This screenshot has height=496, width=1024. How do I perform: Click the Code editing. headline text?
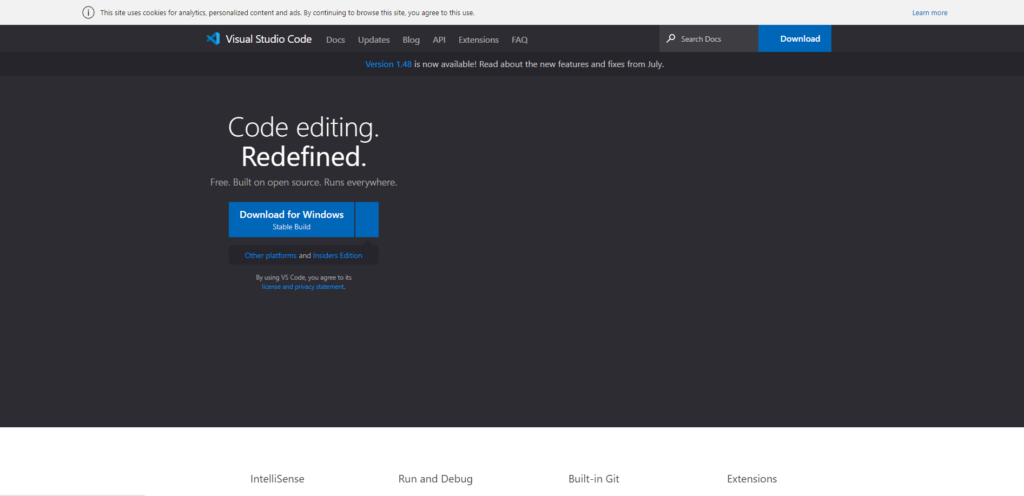304,127
